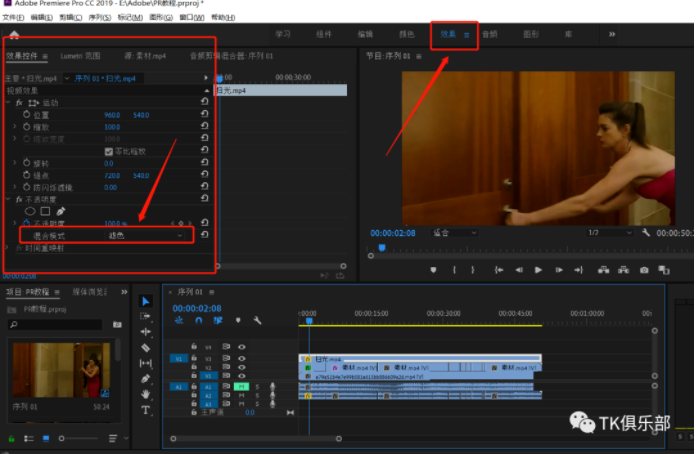Add marker in Program Monitor transport
Screen dimensions: 696x454
[433, 270]
